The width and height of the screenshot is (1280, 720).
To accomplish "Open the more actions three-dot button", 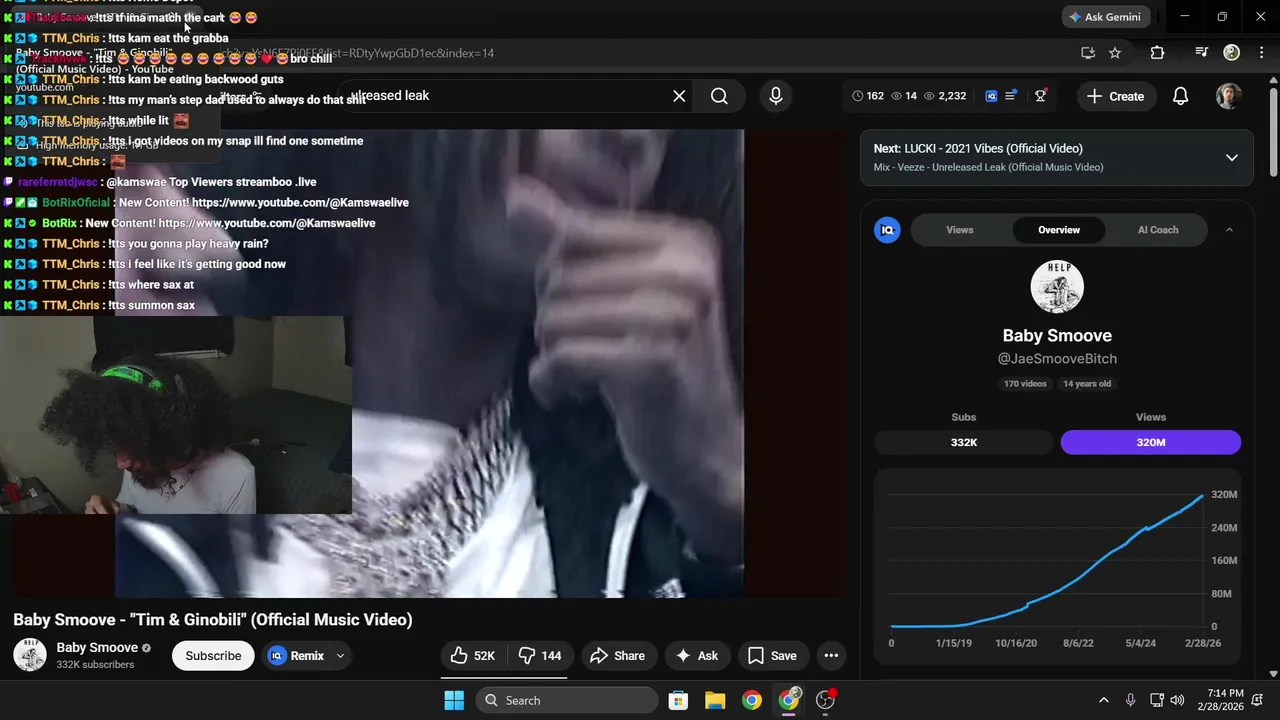I will pos(831,656).
